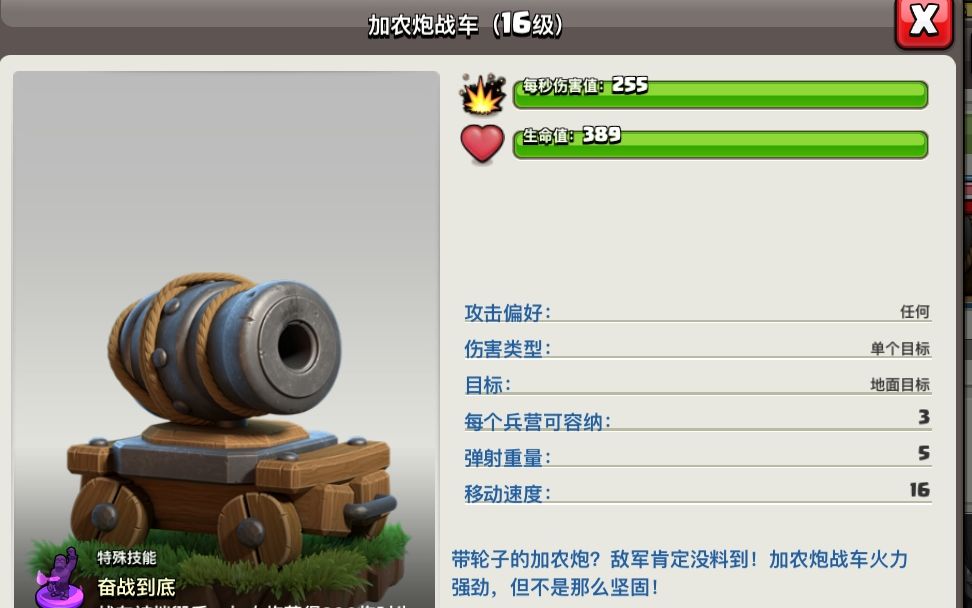Click the 加农炮战车 (16级) title
The image size is (972, 608).
465,25
